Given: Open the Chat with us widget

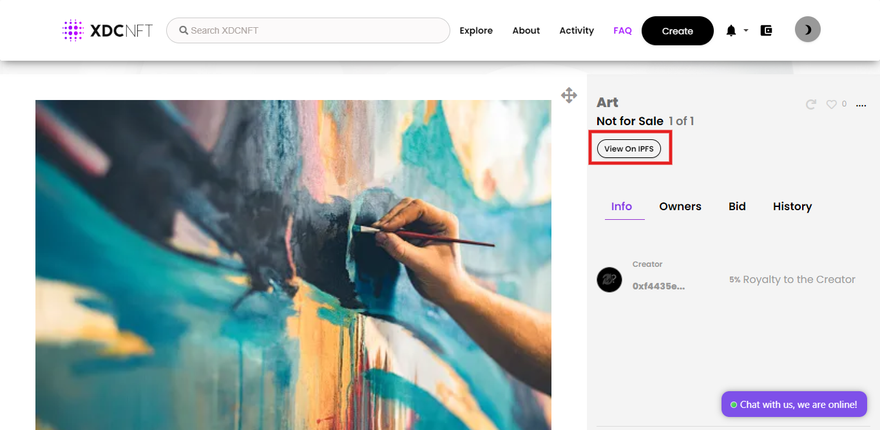Looking at the screenshot, I should (794, 404).
